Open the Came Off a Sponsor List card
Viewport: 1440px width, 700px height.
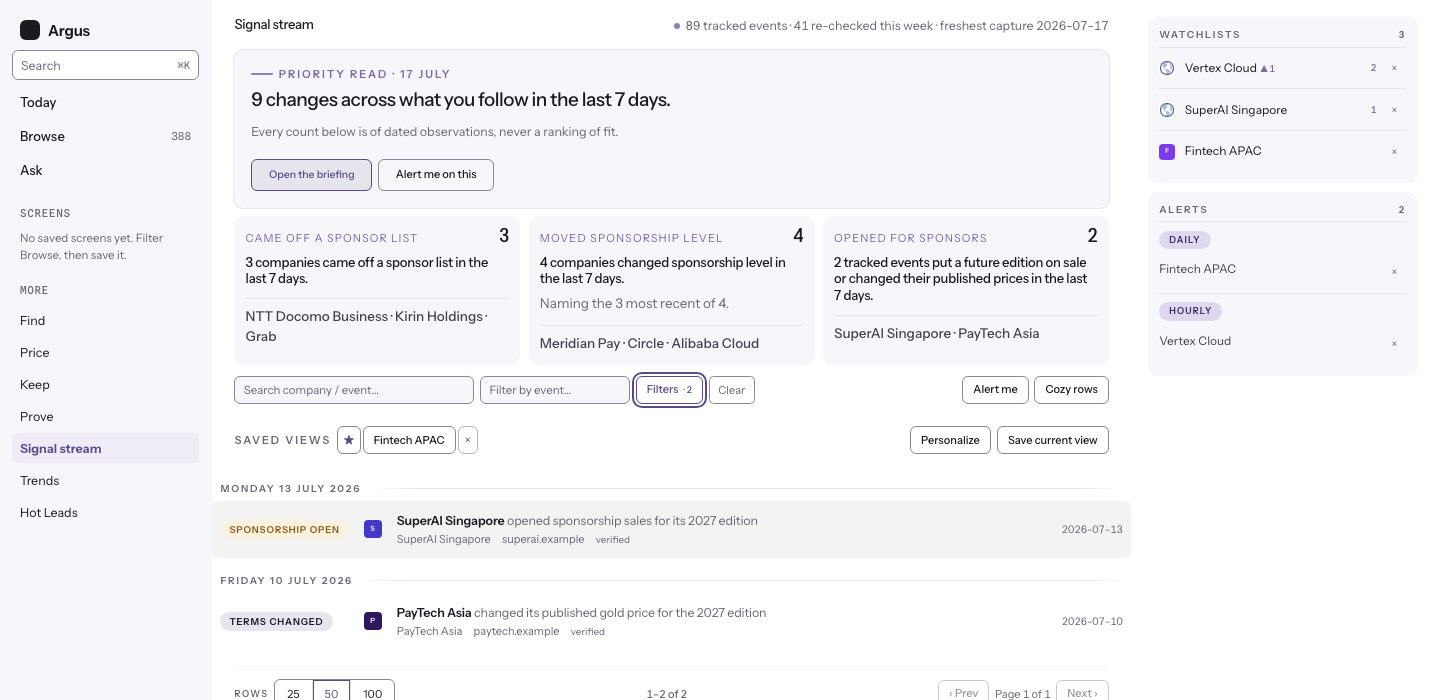coord(377,290)
